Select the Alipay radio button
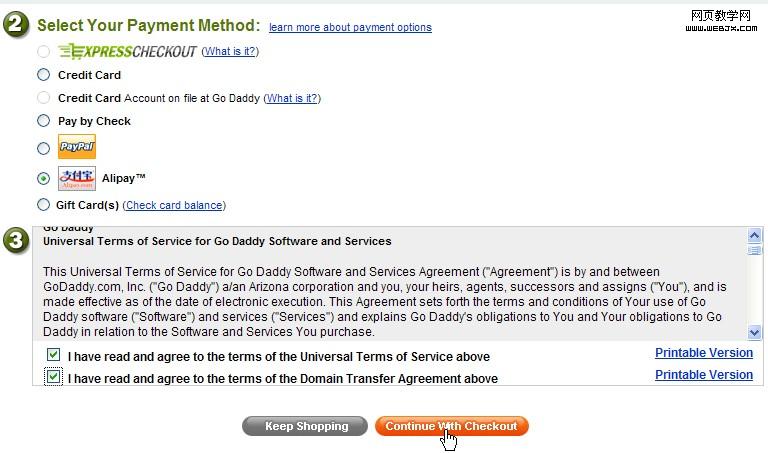 pos(43,178)
